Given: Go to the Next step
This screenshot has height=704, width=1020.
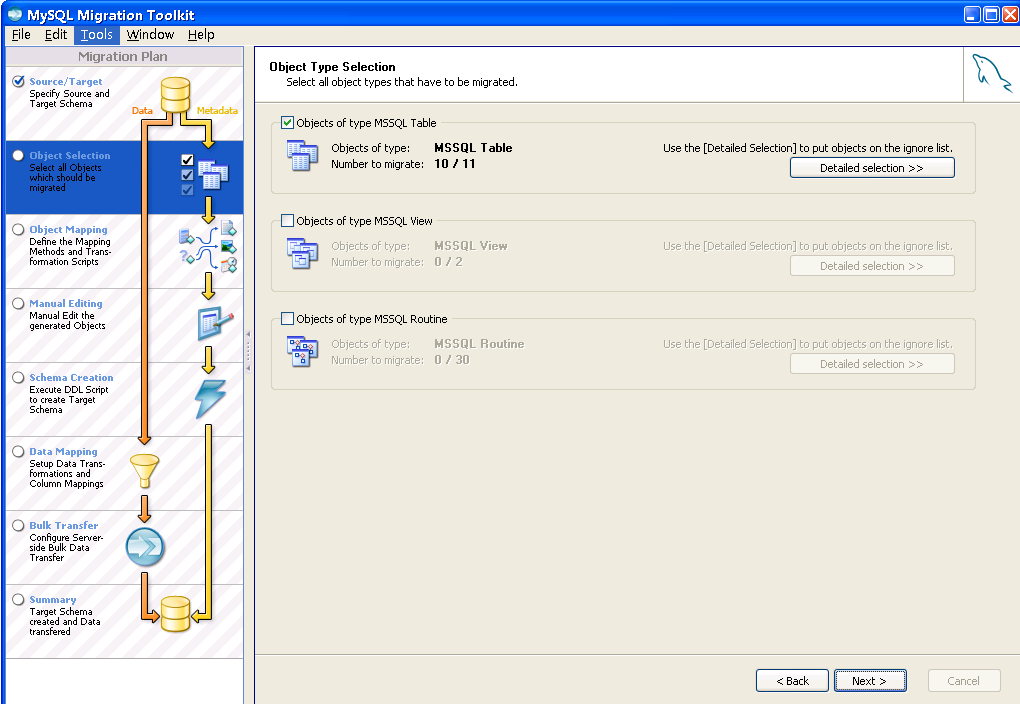Looking at the screenshot, I should (870, 681).
